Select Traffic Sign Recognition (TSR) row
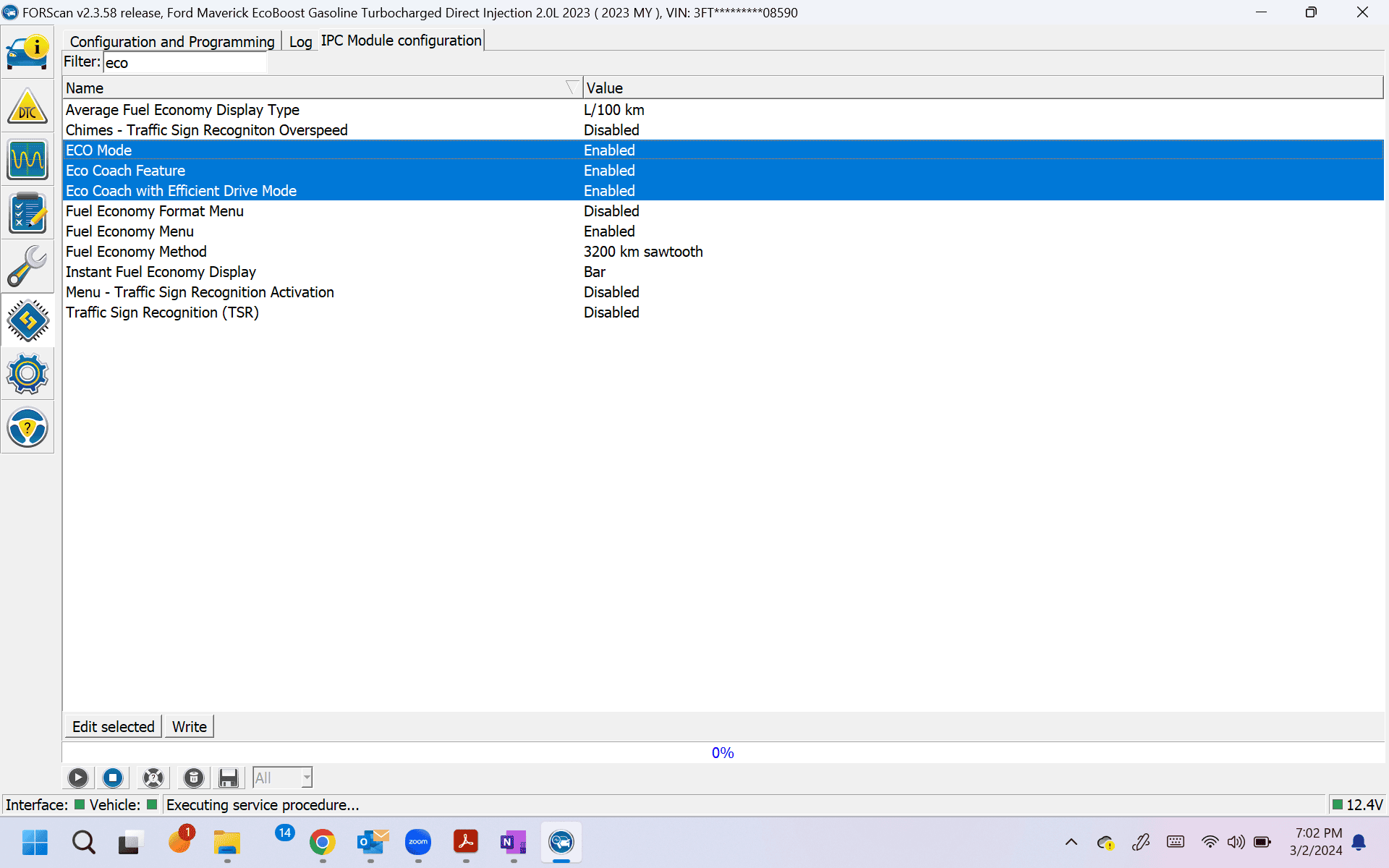Screen dimensions: 1389x868 click(x=723, y=312)
